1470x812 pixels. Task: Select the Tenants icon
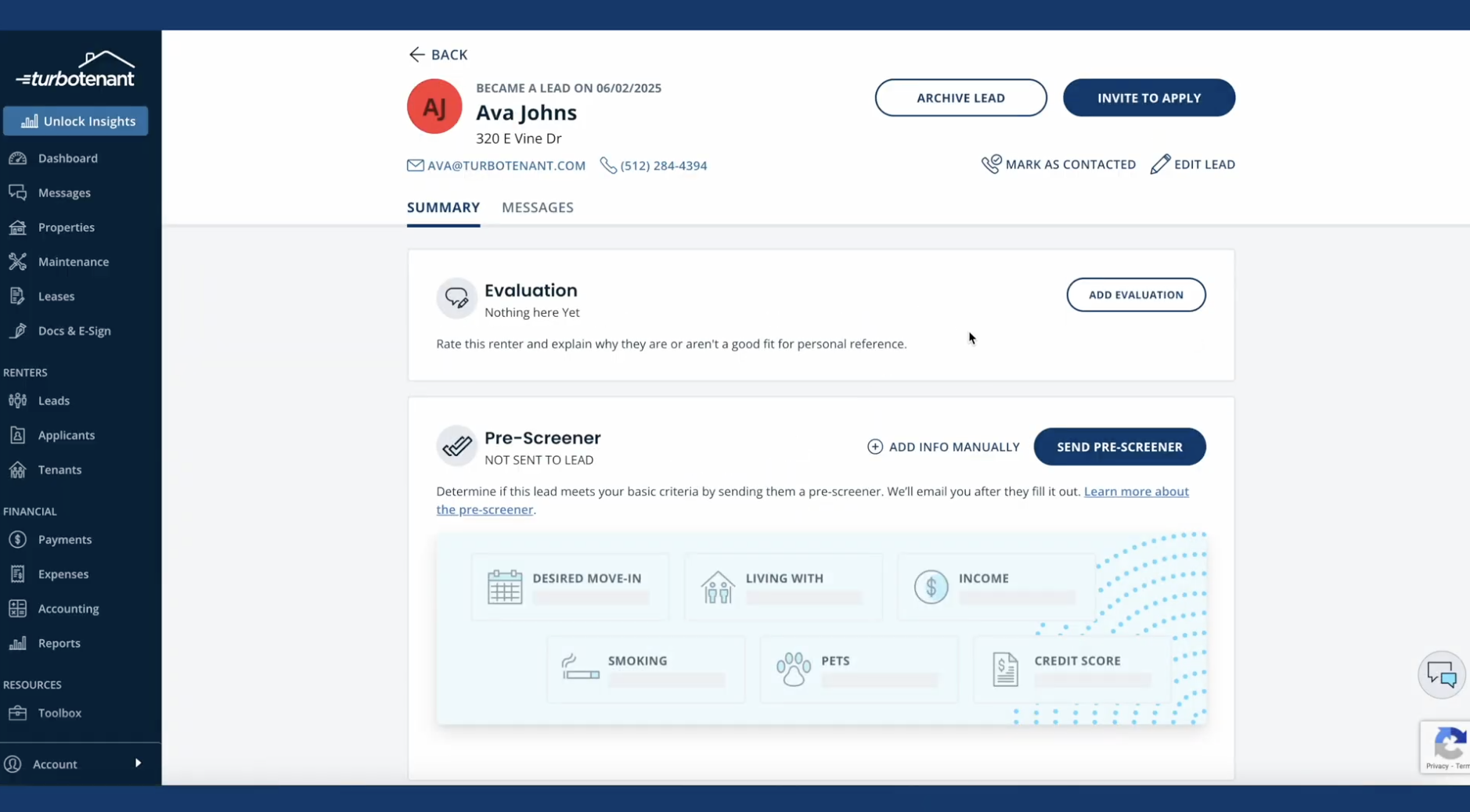point(18,469)
